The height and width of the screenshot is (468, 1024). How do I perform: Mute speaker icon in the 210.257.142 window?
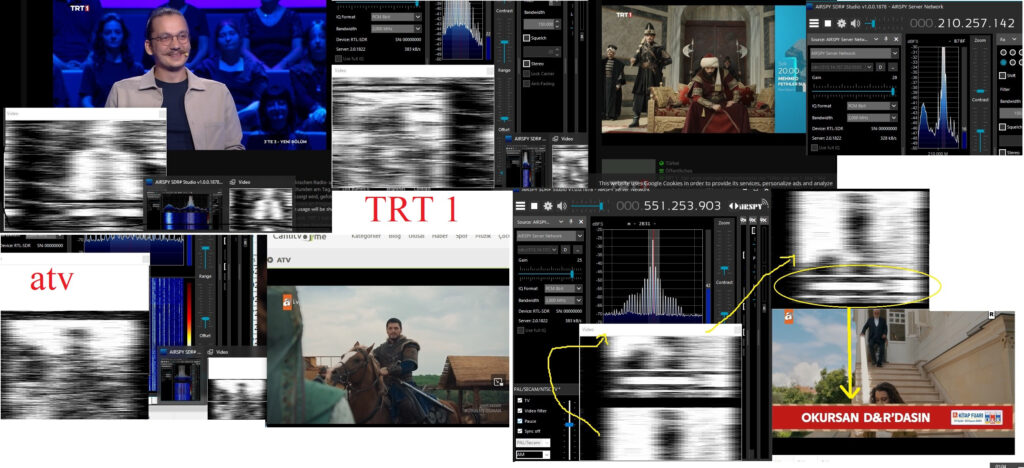(857, 22)
